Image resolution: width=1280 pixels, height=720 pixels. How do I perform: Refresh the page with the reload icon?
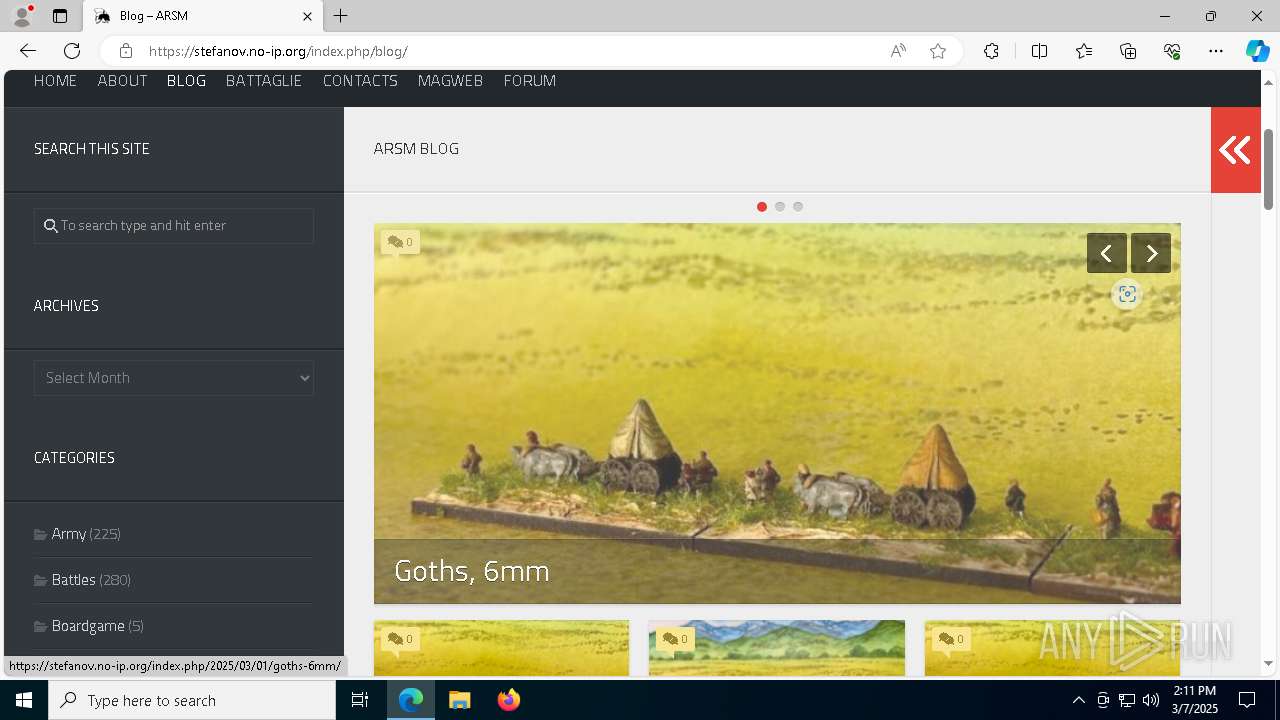(x=72, y=51)
